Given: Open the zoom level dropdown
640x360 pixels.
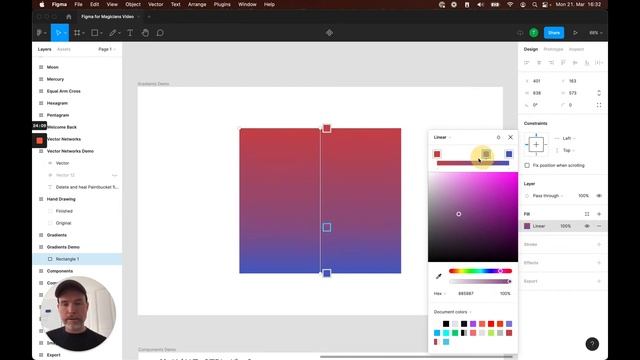Looking at the screenshot, I should point(596,33).
